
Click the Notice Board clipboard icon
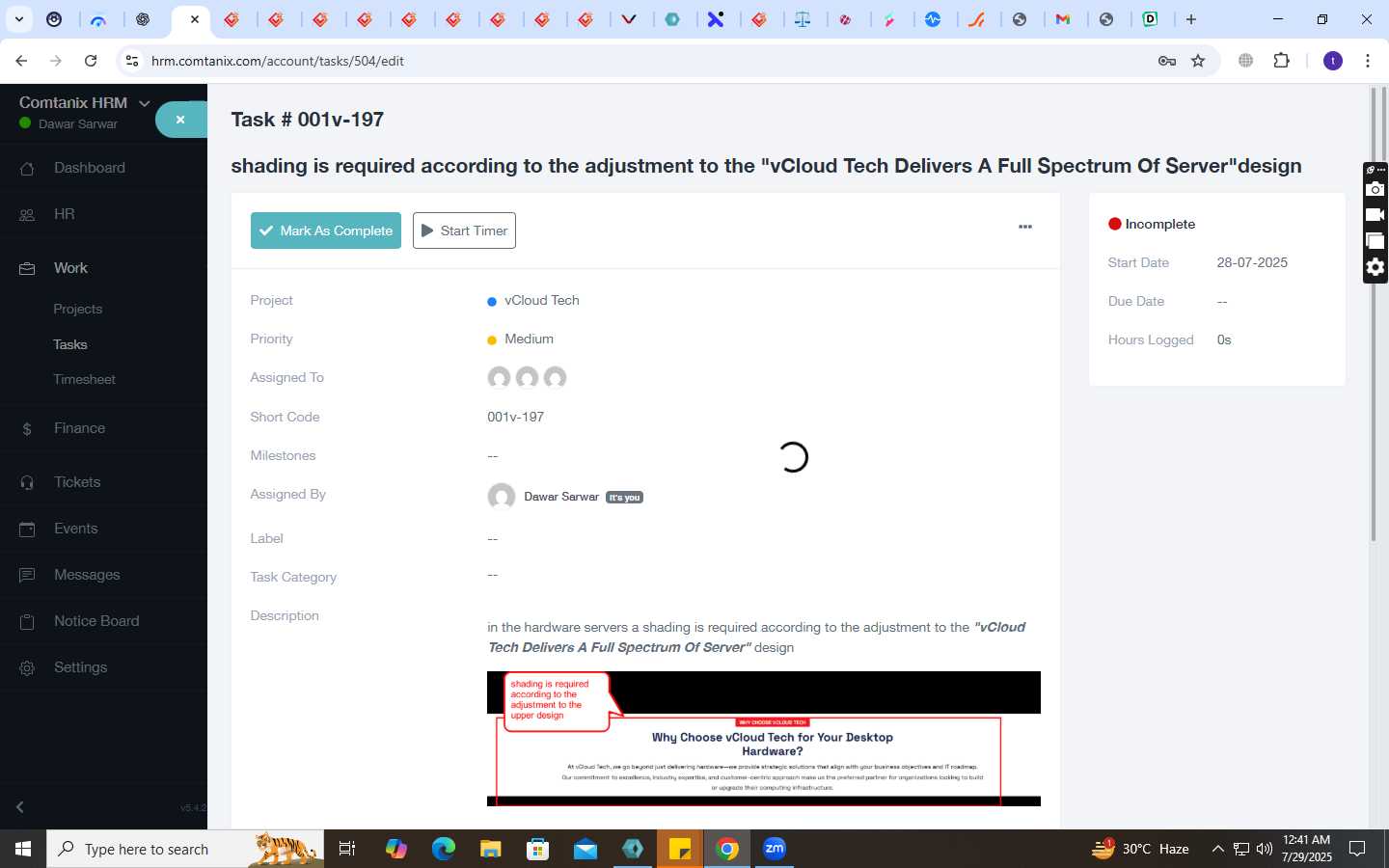pos(27,621)
